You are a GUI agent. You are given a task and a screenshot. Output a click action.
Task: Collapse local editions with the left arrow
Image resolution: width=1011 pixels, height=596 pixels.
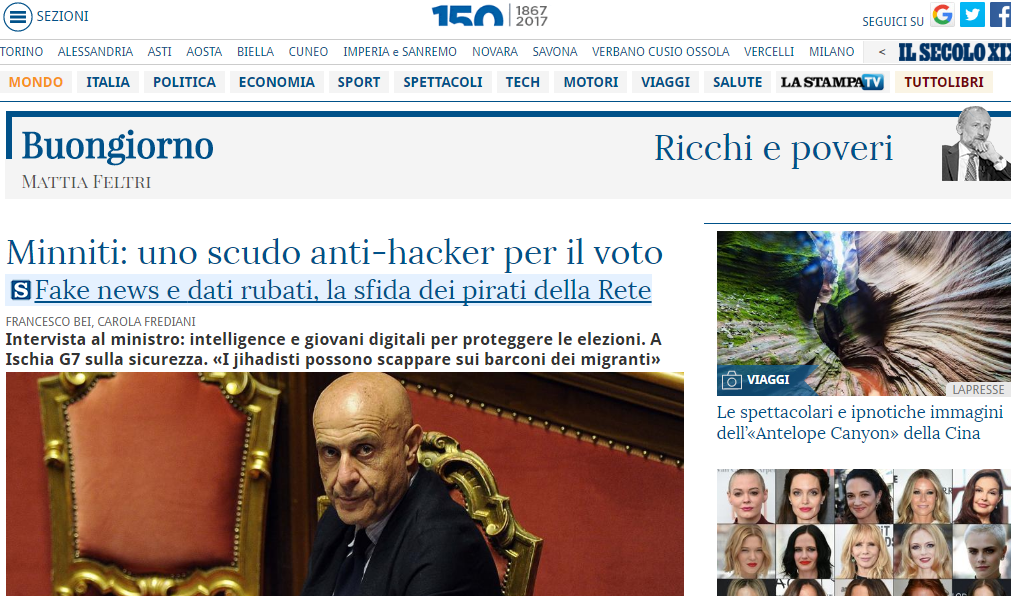(881, 52)
